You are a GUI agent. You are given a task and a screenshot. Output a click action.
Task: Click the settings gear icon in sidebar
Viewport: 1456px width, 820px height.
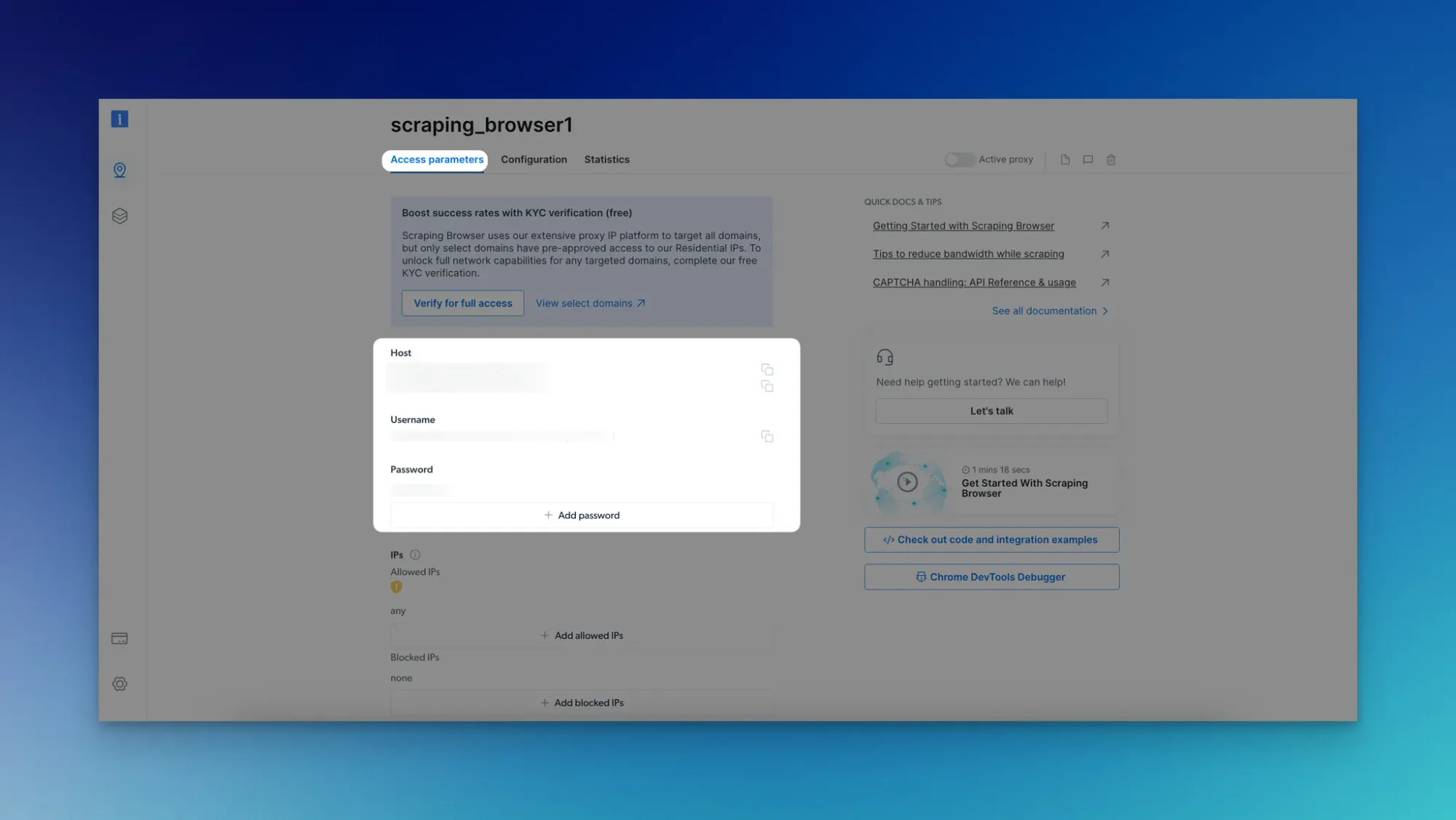pos(119,684)
